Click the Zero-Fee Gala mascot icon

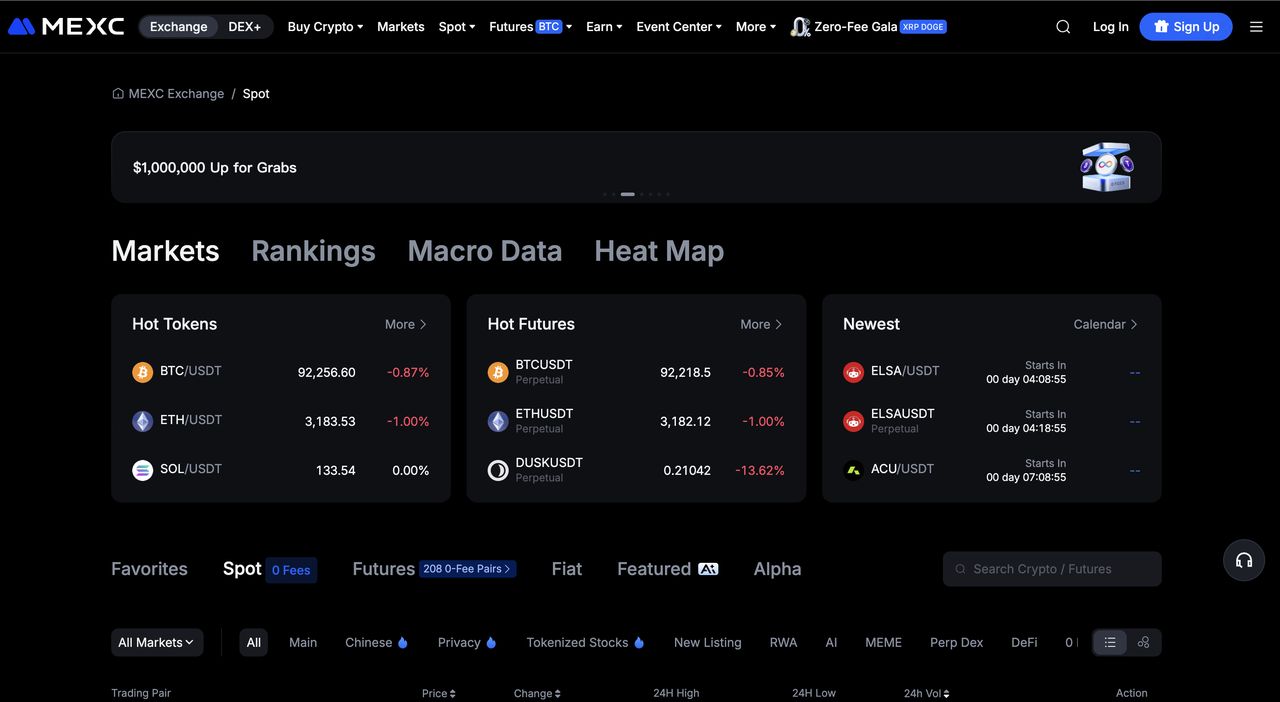tap(800, 27)
